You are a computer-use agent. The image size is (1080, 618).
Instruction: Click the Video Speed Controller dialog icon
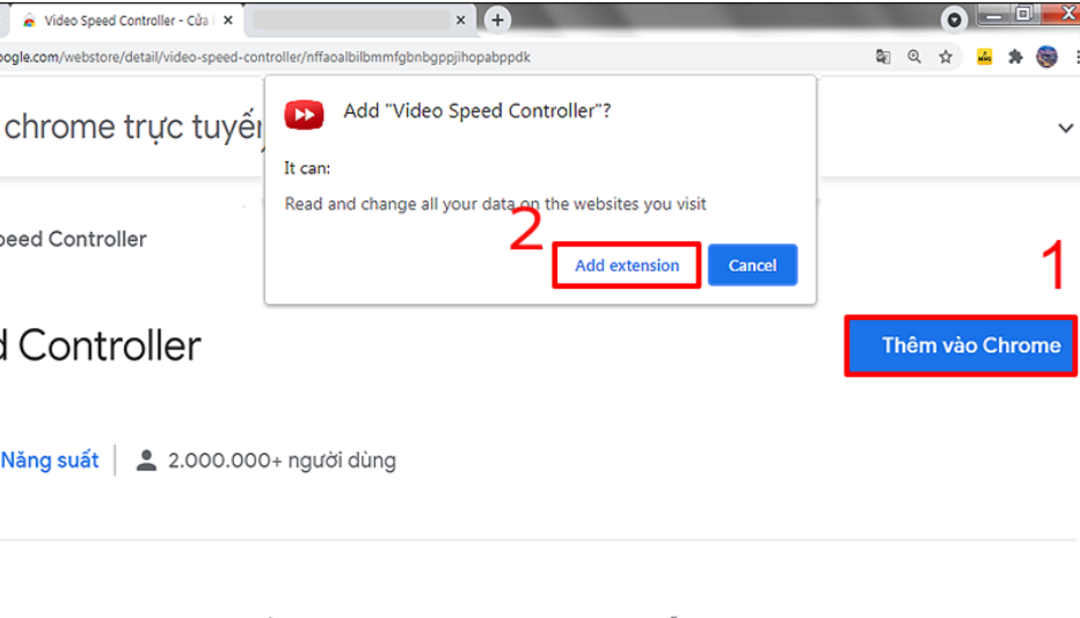pos(304,114)
